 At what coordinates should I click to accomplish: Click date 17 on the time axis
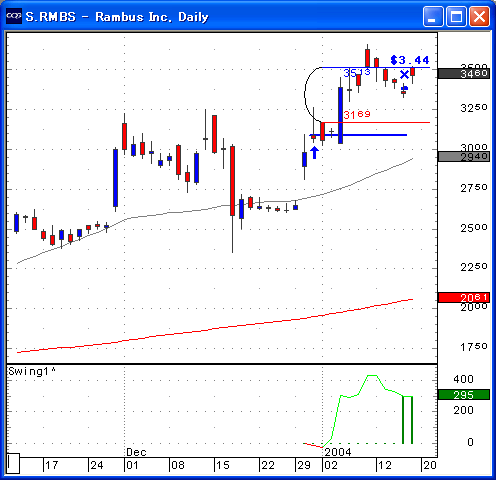click(x=52, y=465)
